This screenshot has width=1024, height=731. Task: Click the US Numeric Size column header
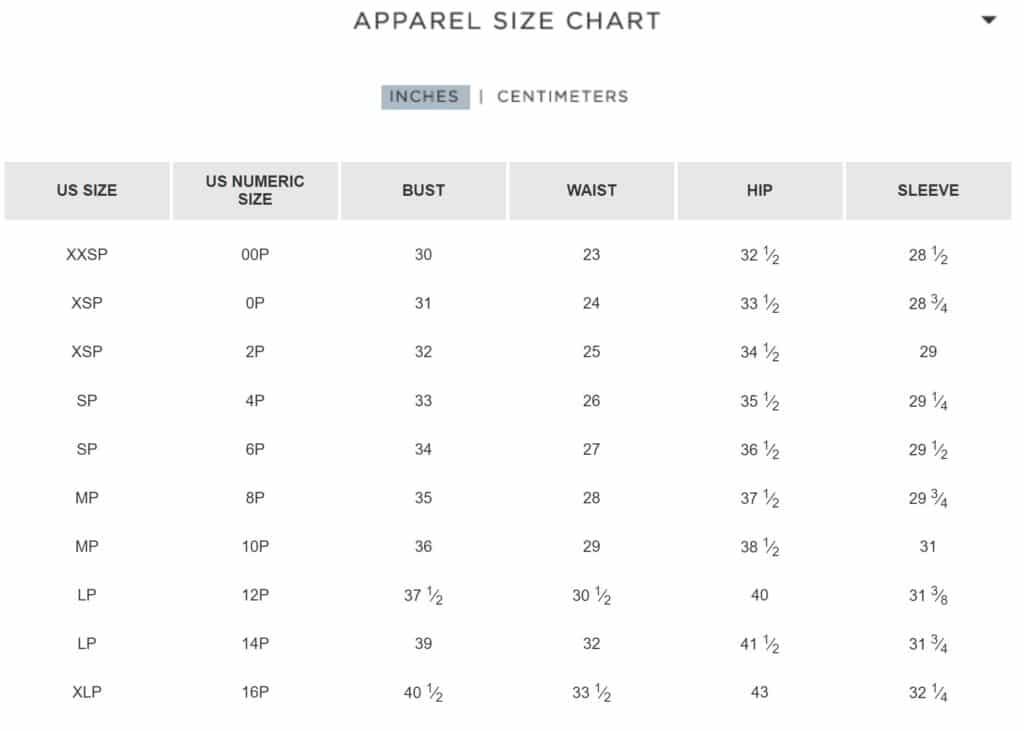point(255,190)
